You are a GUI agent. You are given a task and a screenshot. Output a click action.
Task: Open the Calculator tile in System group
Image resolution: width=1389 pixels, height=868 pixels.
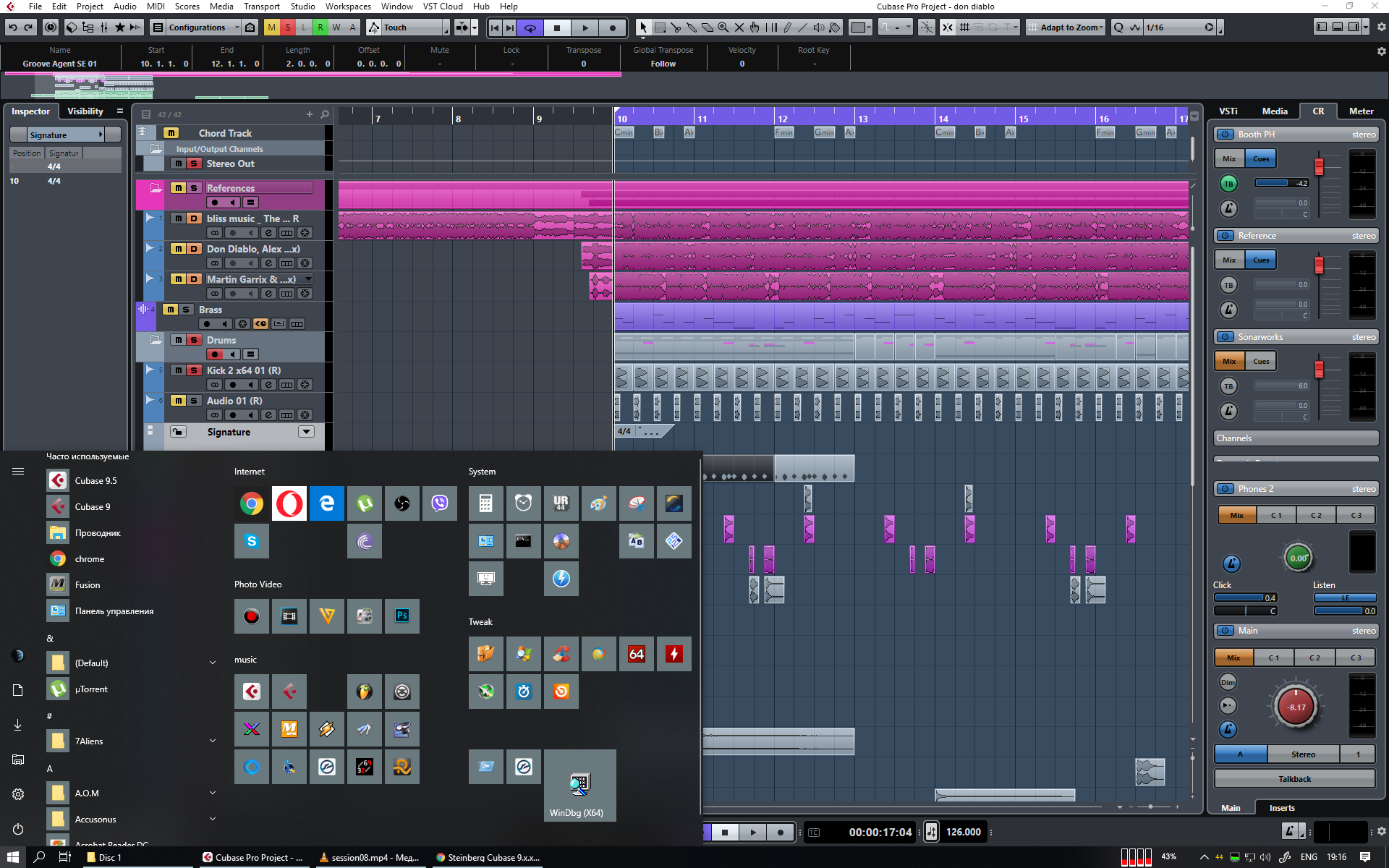pos(485,503)
